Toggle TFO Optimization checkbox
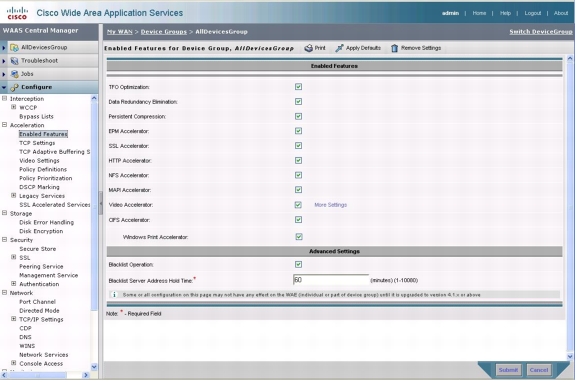Screen dimensions: 577x382 298,87
